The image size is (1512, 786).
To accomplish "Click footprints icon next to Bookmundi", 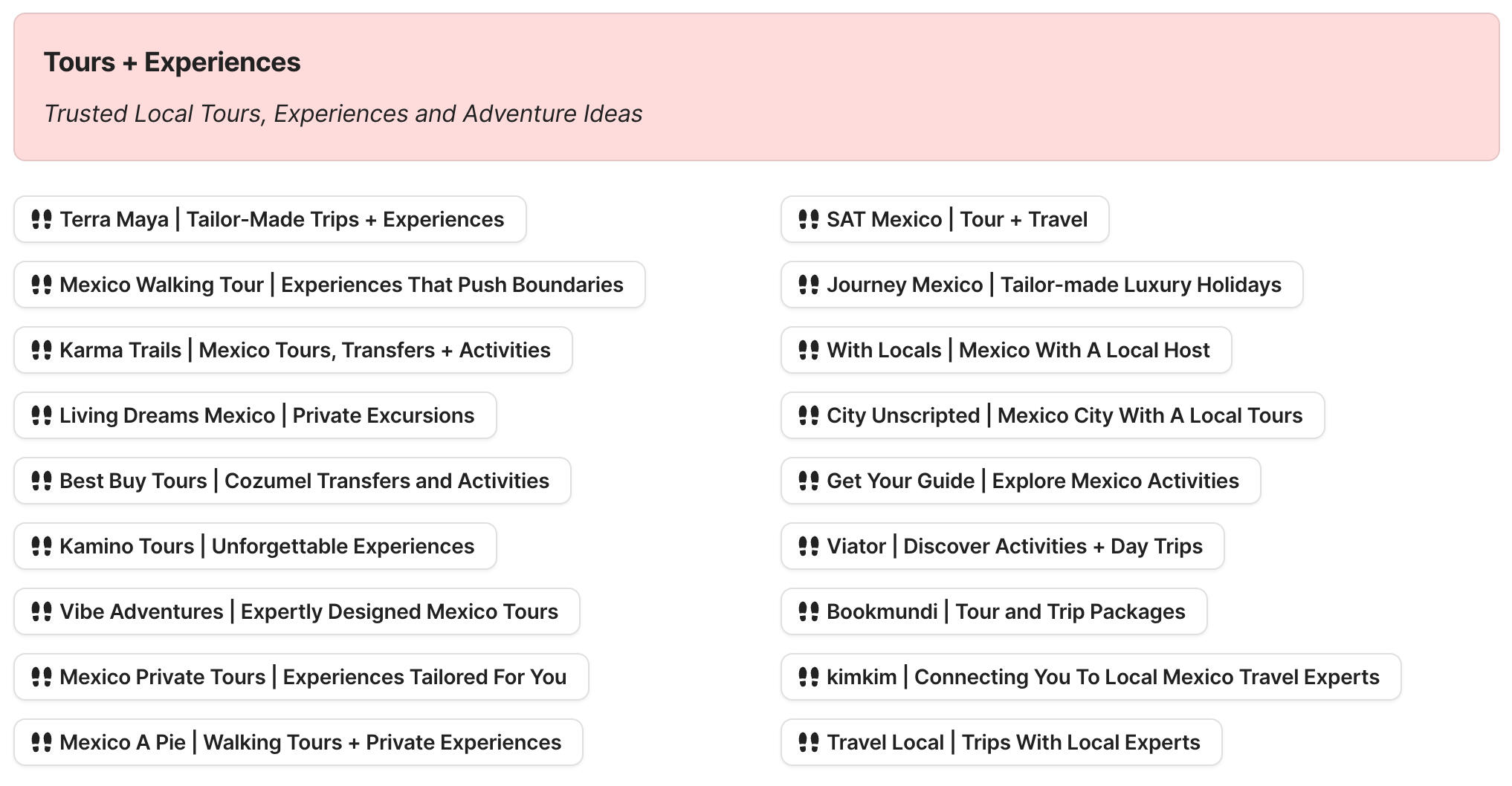I will pyautogui.click(x=809, y=611).
